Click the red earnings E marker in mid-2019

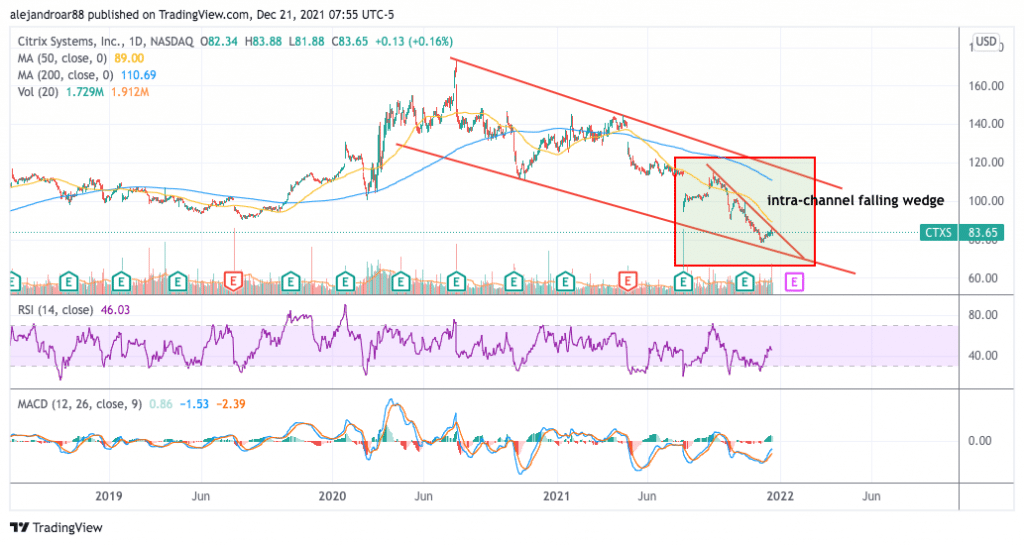(233, 282)
